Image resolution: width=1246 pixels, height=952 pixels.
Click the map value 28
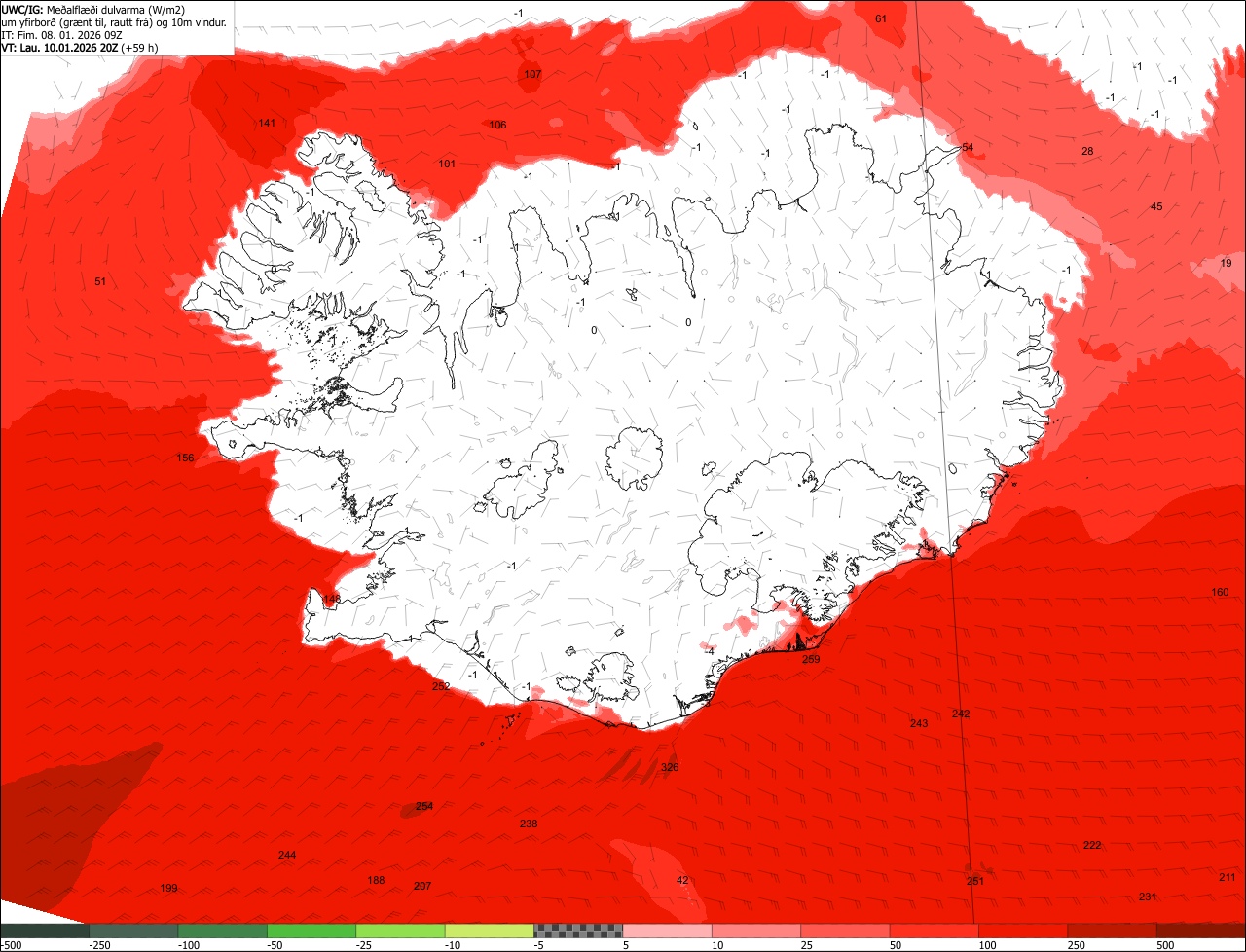tap(1087, 151)
